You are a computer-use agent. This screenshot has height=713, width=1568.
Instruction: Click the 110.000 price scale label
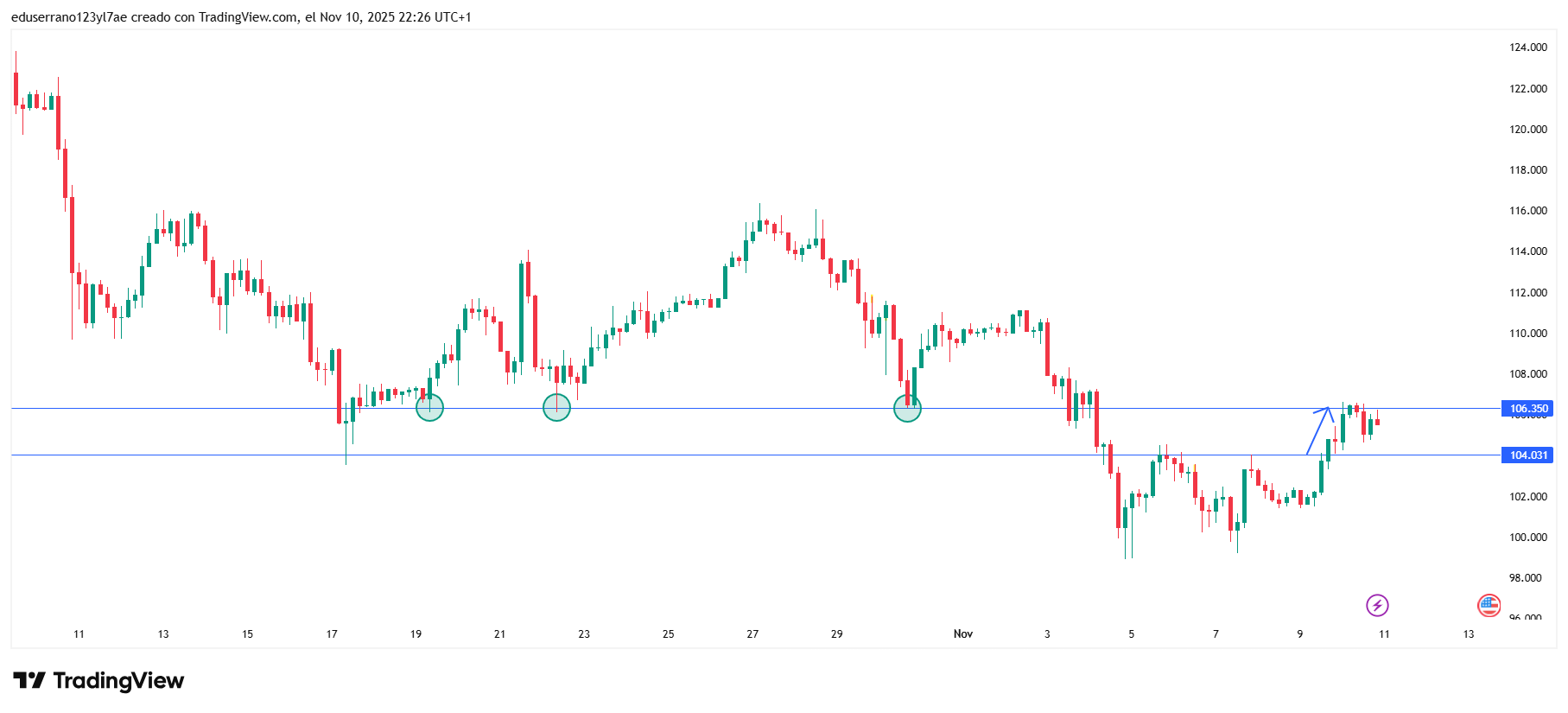[1527, 334]
